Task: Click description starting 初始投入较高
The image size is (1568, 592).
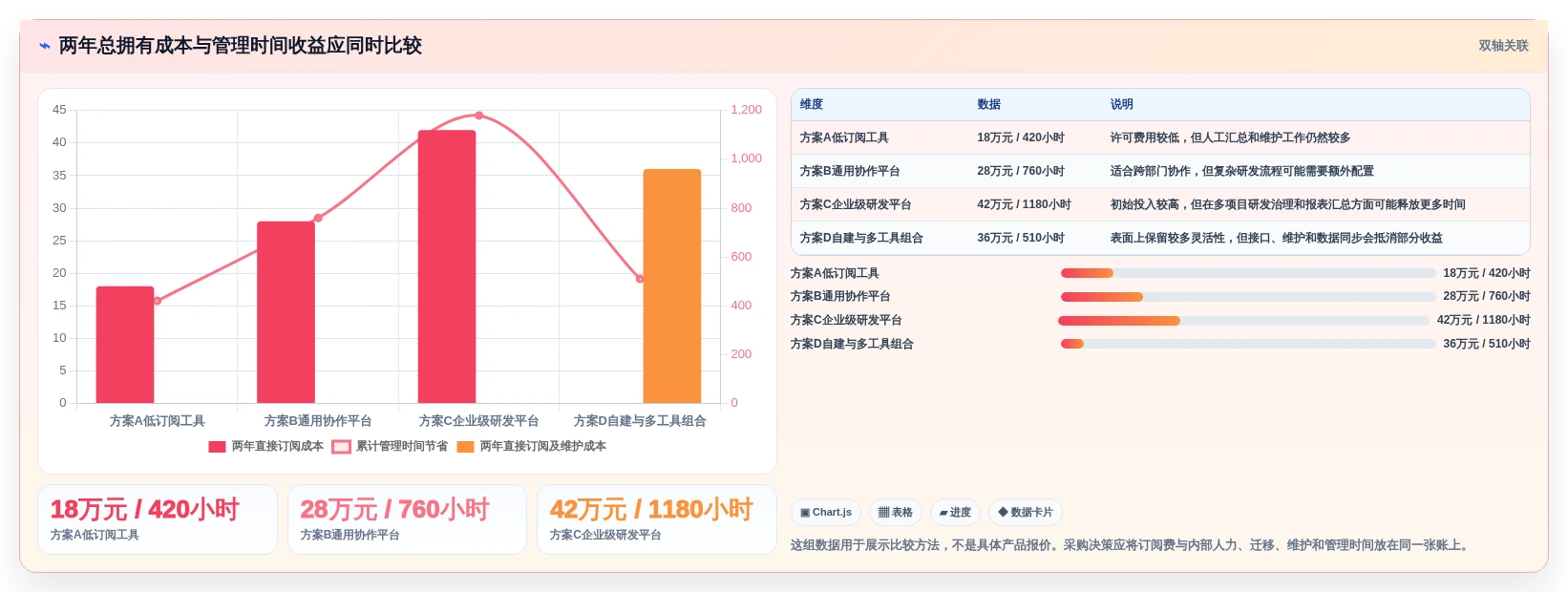Action: [1287, 204]
